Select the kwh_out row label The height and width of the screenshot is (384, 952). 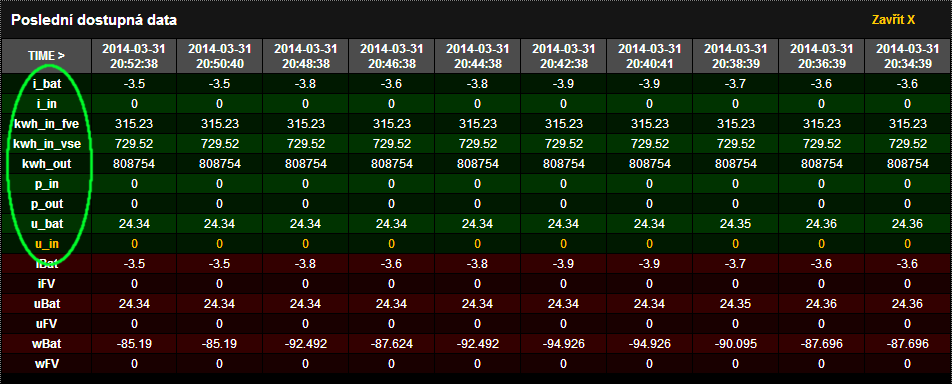pos(47,164)
